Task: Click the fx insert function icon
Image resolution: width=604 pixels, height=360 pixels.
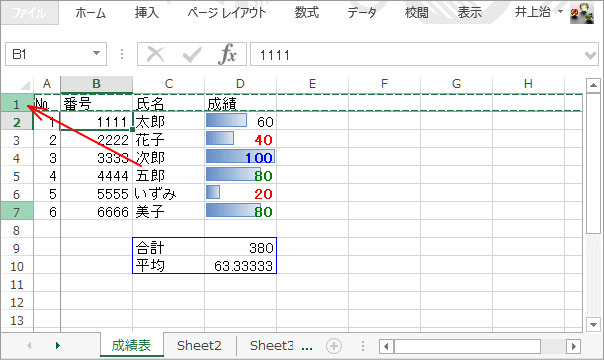Action: coord(227,54)
